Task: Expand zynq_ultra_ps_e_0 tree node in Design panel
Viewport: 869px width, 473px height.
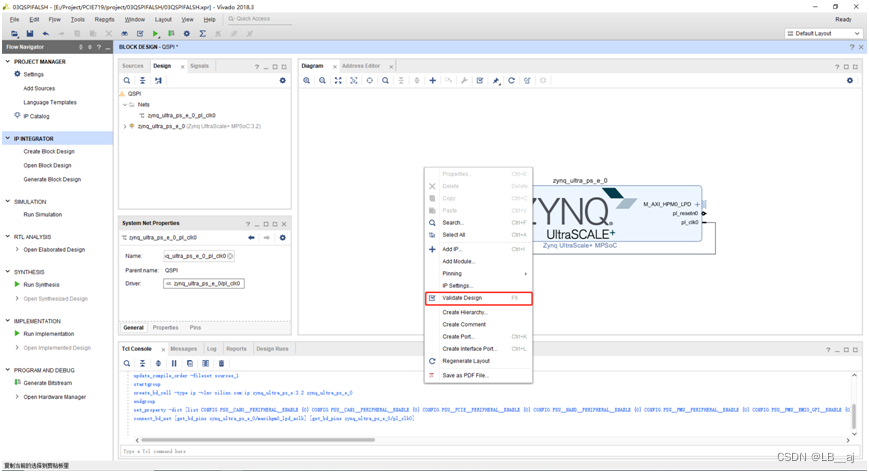Action: (x=125, y=126)
